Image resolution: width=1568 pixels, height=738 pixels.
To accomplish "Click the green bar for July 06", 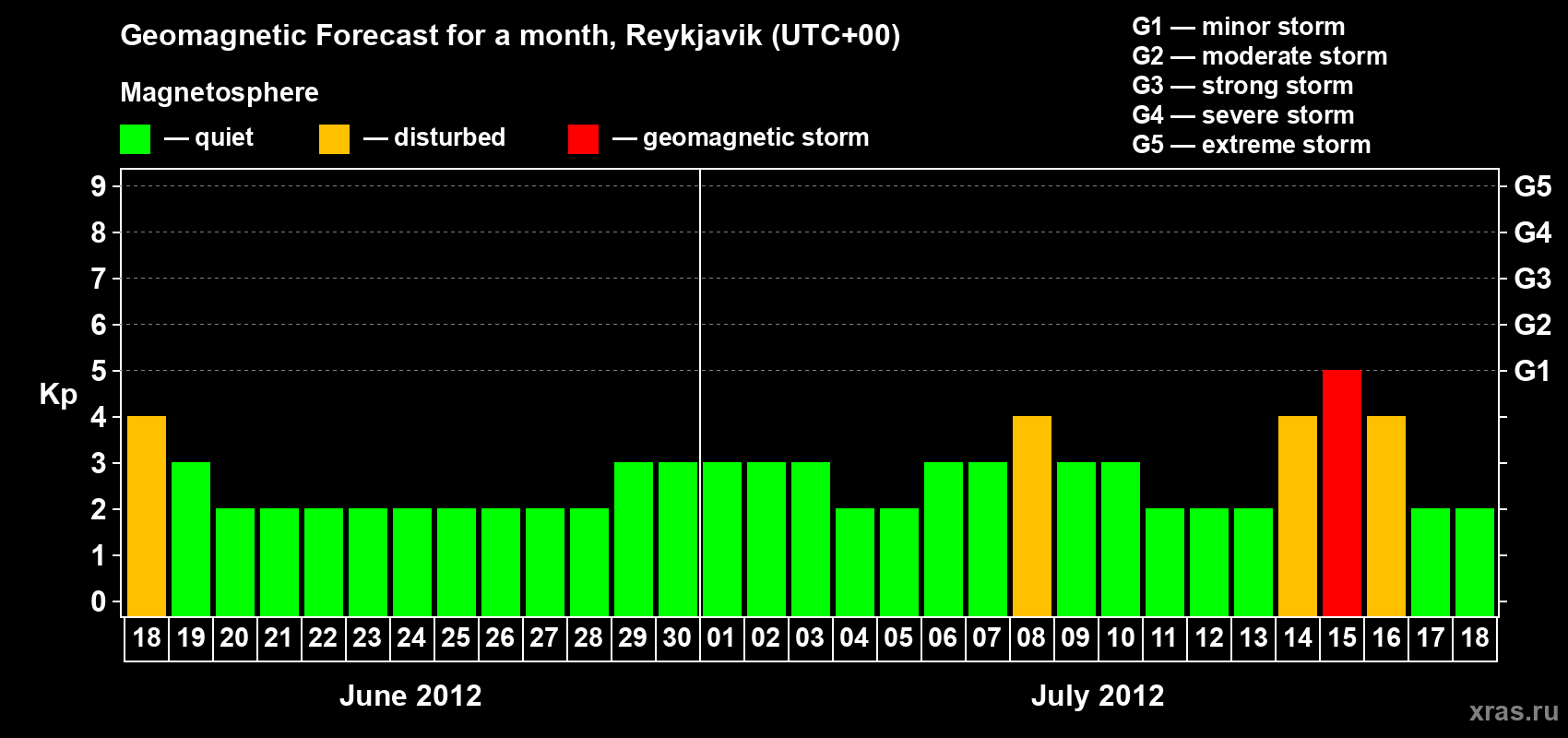I will (x=944, y=540).
